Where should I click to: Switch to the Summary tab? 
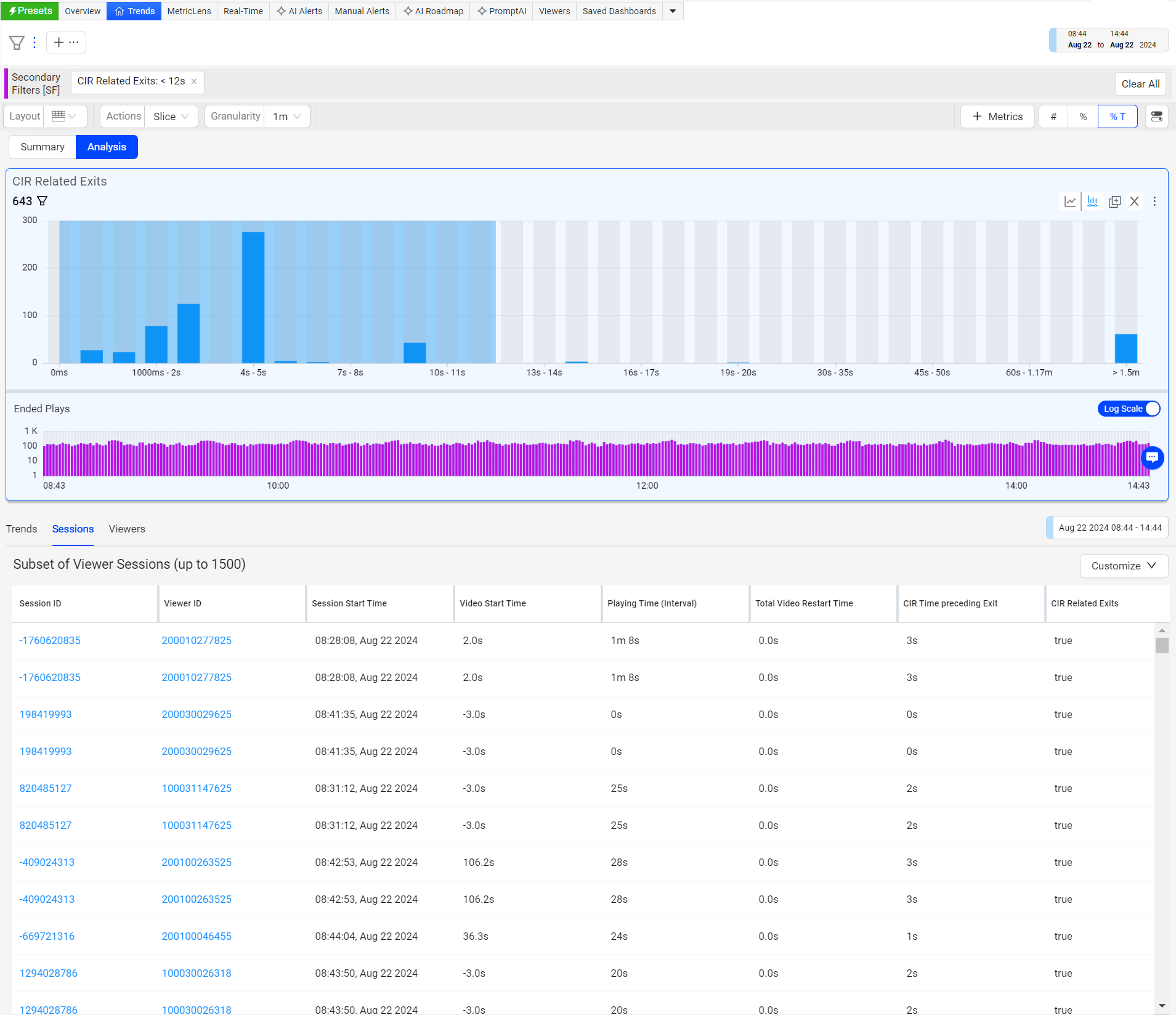point(43,147)
